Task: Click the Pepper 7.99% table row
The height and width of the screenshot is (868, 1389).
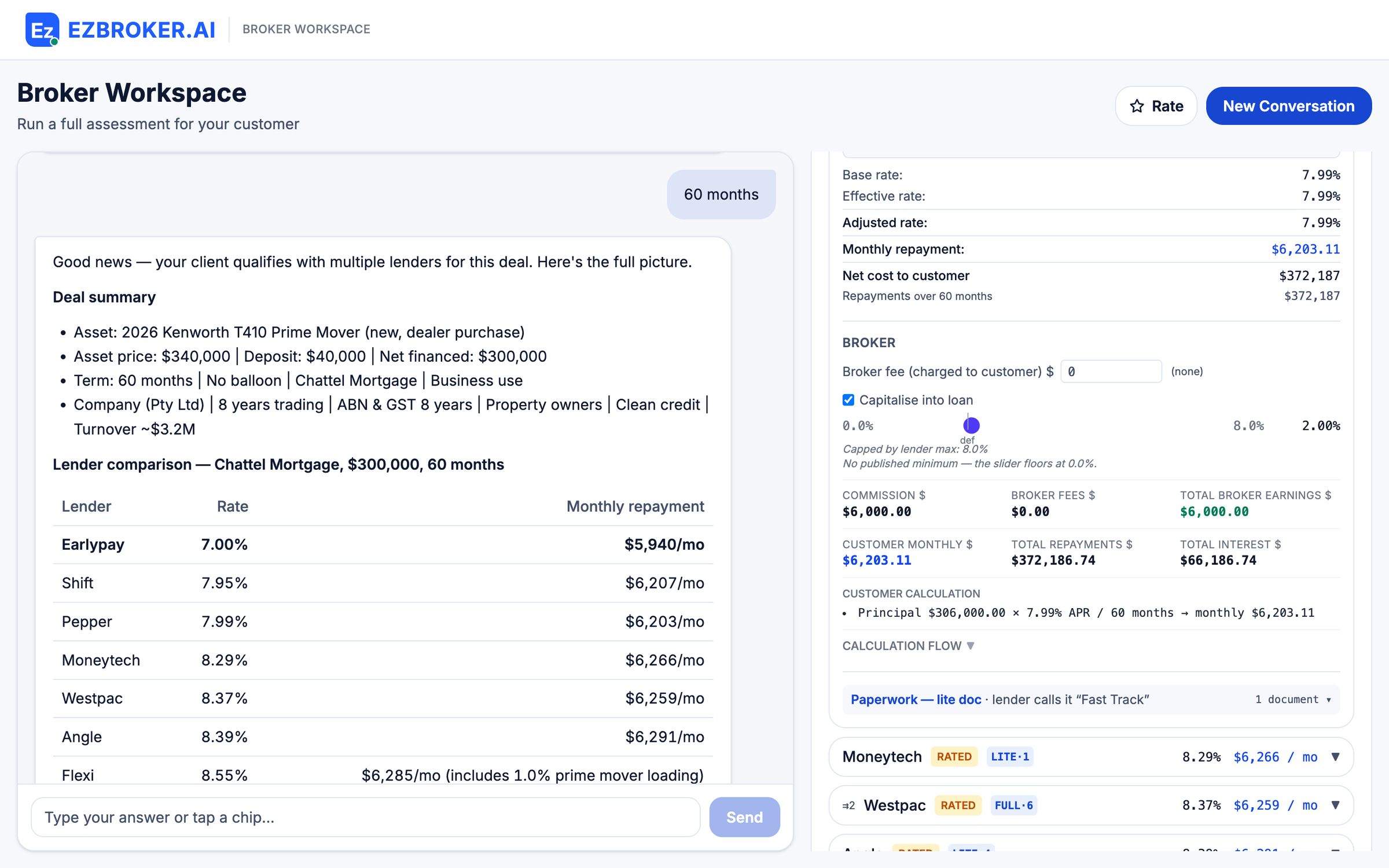Action: (383, 621)
